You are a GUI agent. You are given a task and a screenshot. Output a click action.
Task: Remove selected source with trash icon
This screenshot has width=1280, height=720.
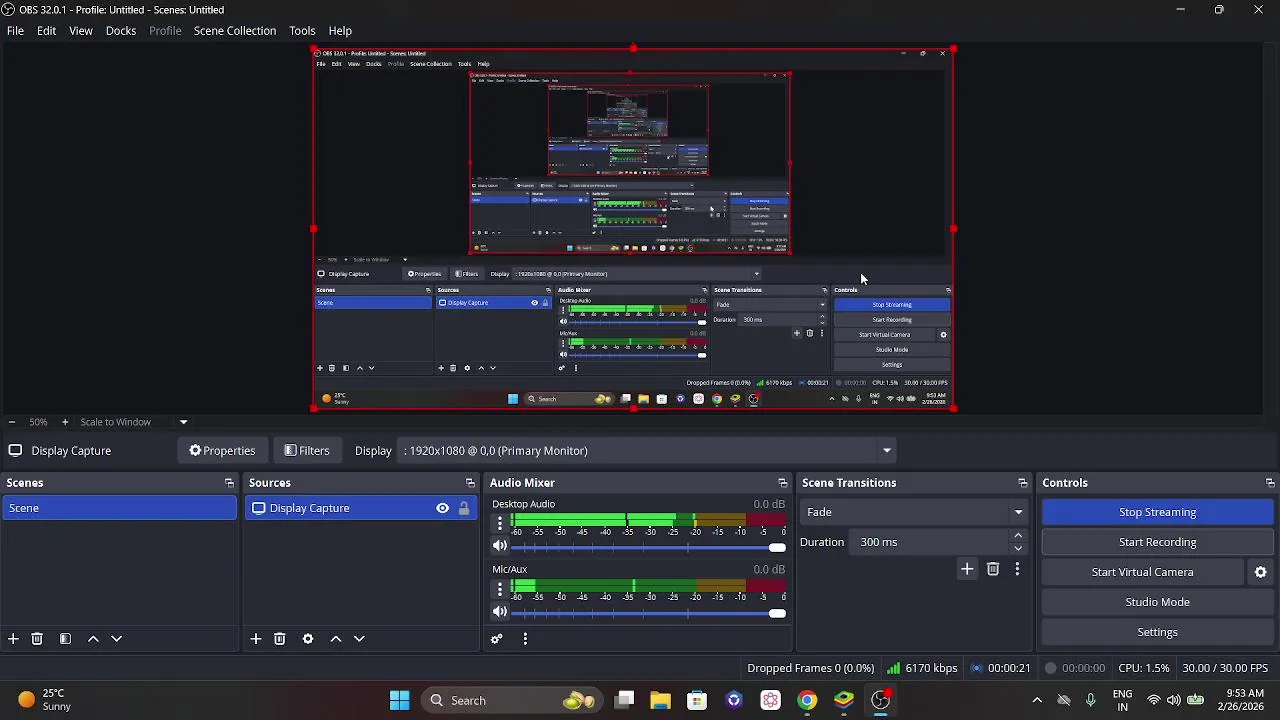point(279,639)
